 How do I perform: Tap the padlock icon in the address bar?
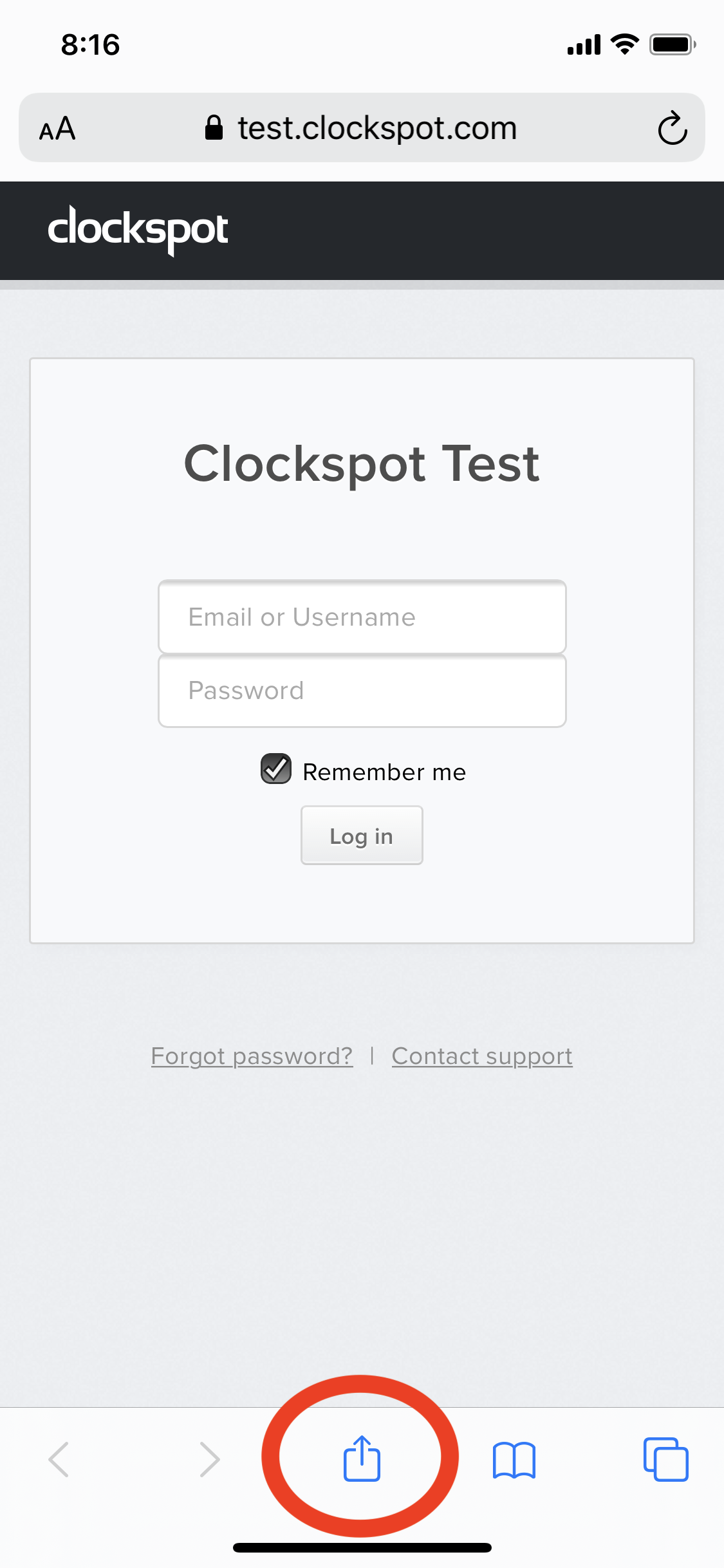(x=214, y=127)
